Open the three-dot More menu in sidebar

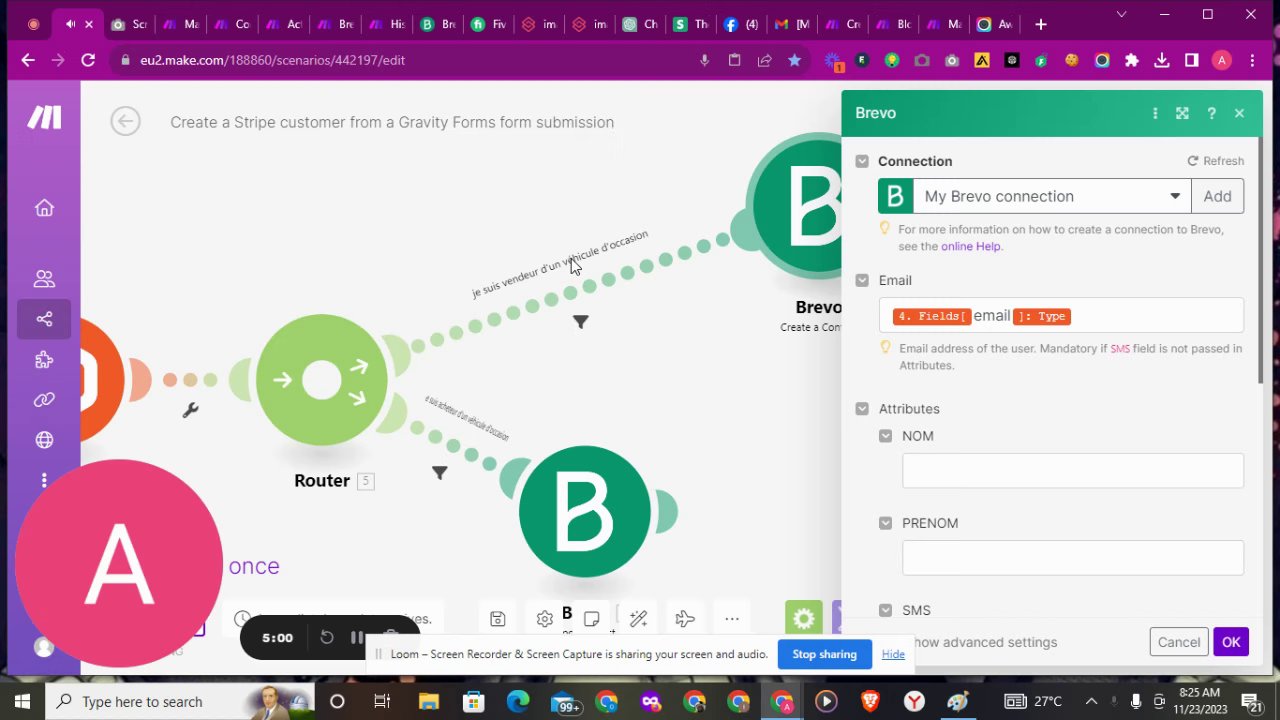[44, 480]
